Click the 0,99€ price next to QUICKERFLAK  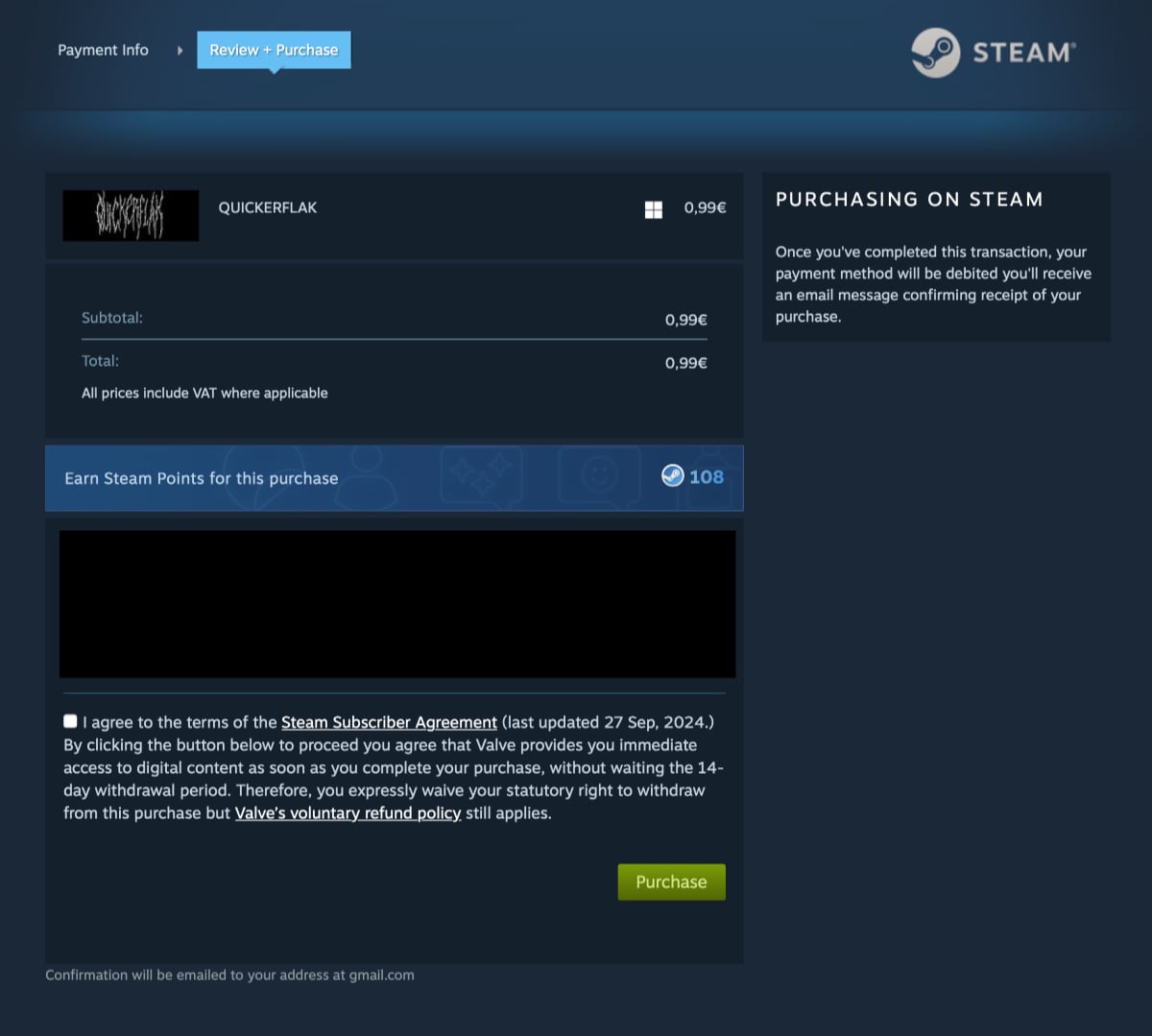click(x=705, y=207)
